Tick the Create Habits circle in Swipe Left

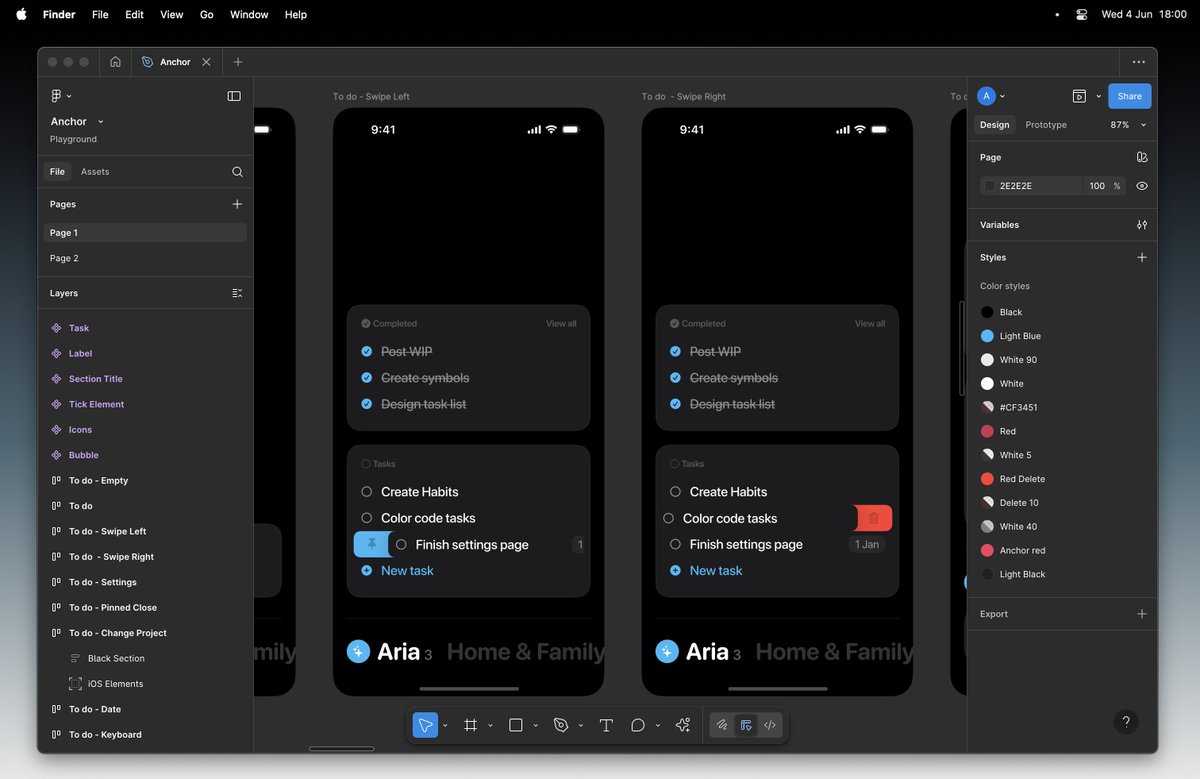(x=367, y=492)
